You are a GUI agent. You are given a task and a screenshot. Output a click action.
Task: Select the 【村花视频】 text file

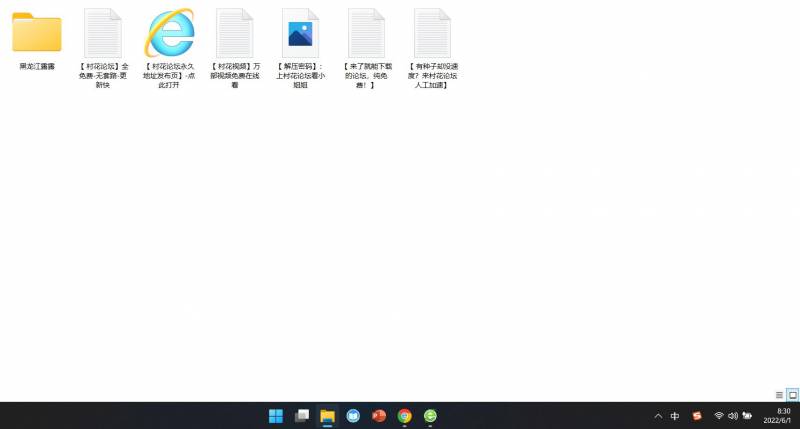(x=235, y=34)
